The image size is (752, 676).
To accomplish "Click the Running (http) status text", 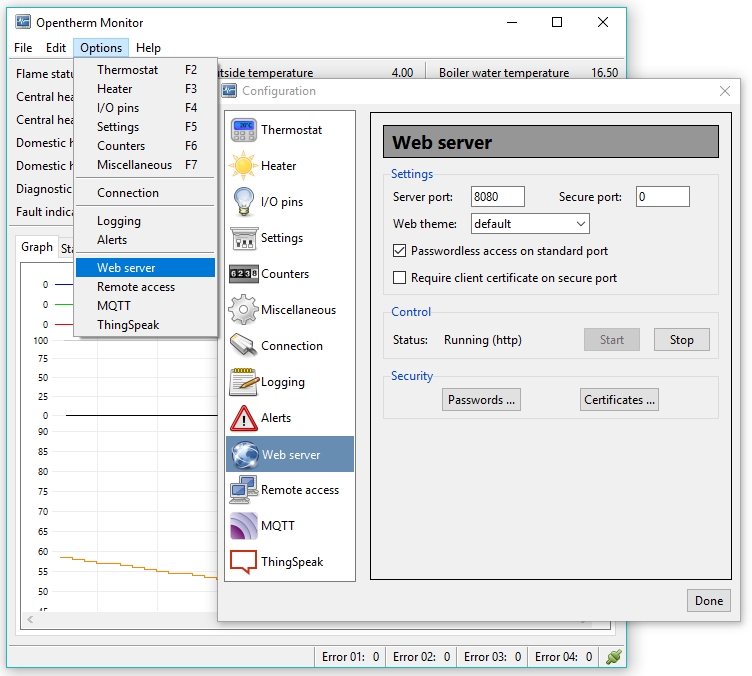I will tap(482, 340).
